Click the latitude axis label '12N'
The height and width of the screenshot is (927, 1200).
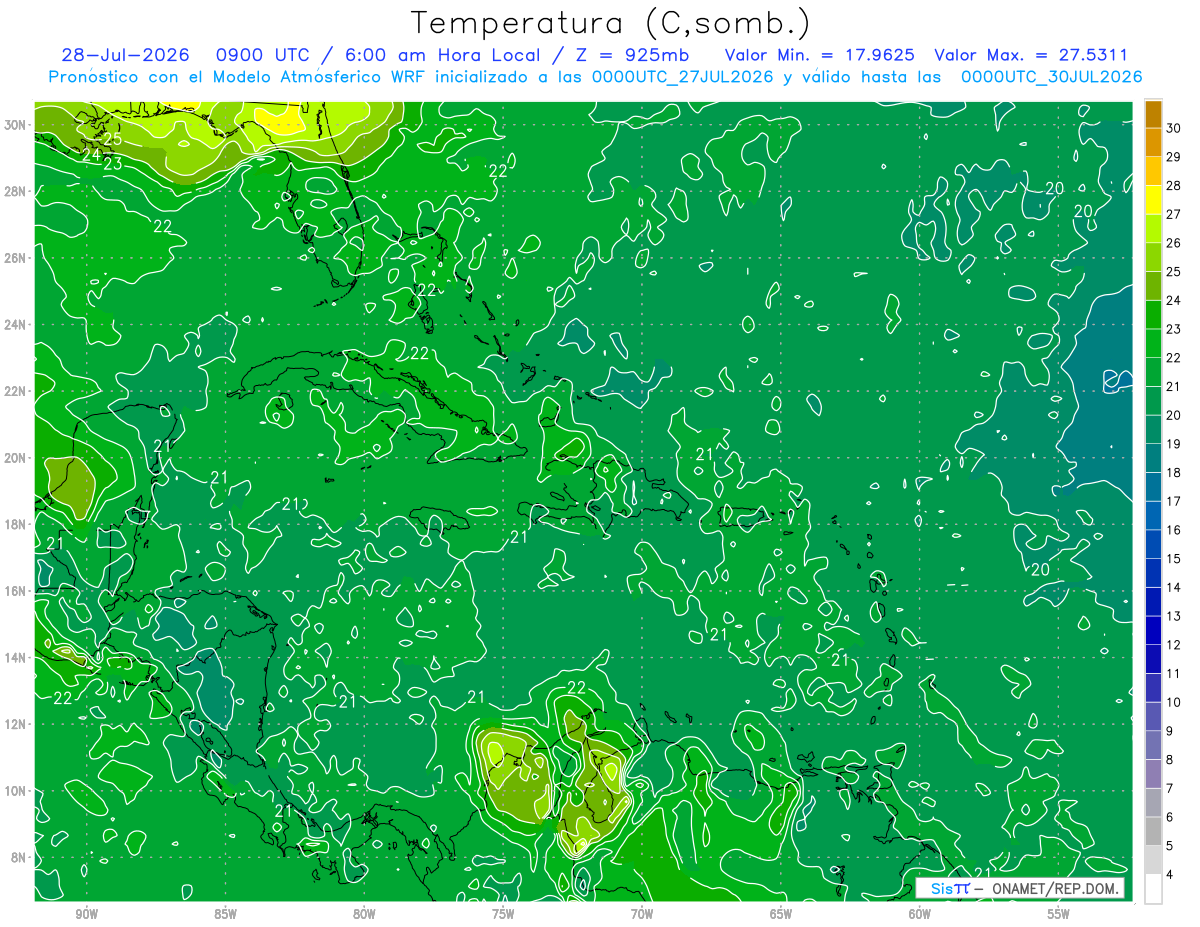coord(15,724)
